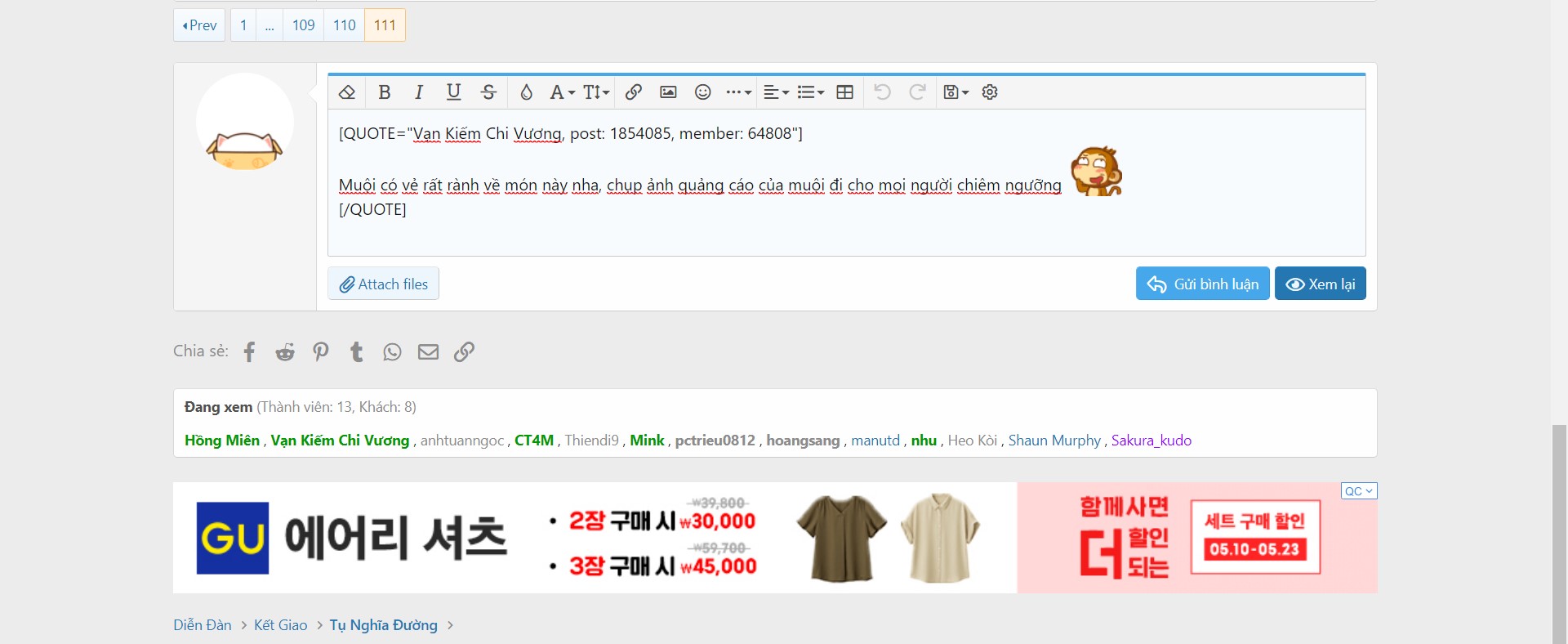The height and width of the screenshot is (644, 1568).
Task: Expand the list options dropdown
Action: coord(810,92)
